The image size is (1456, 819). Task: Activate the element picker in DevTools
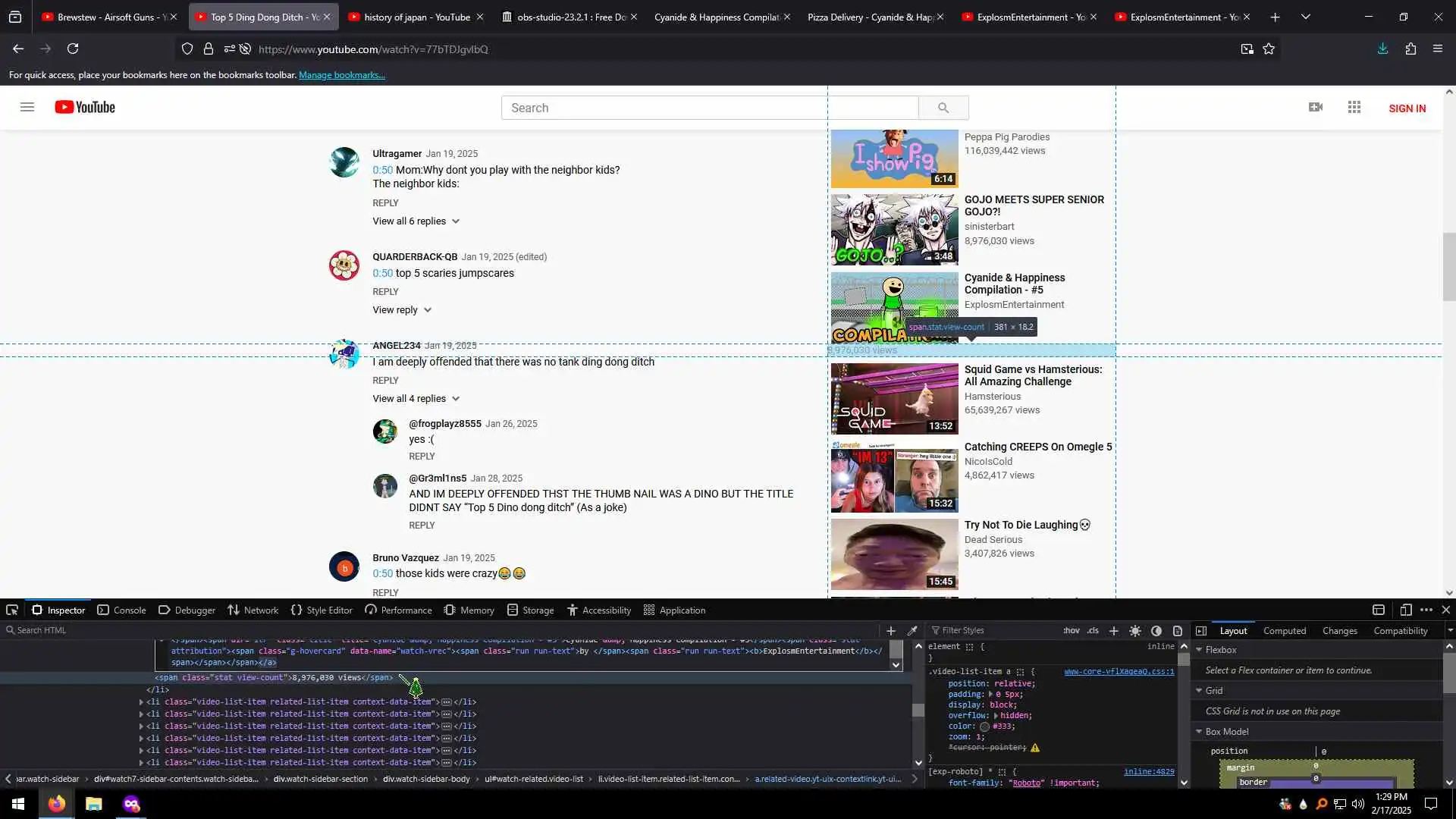coord(12,610)
